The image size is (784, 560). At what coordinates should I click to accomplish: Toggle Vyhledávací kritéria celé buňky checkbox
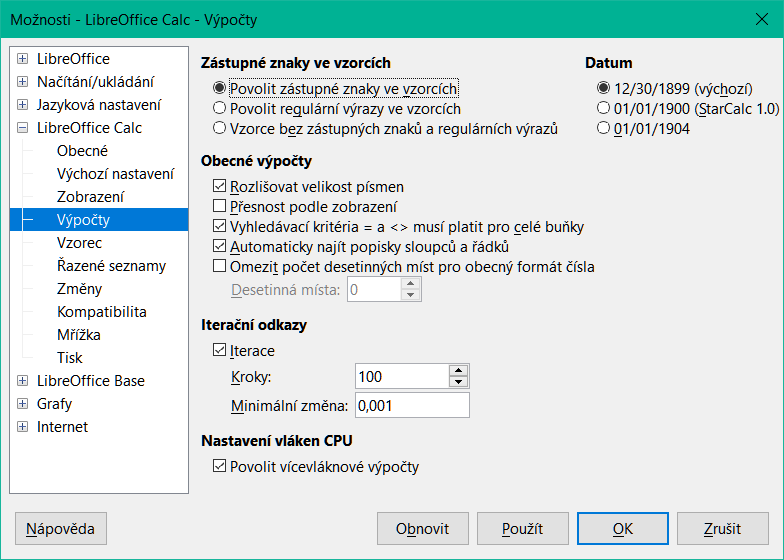[x=219, y=226]
